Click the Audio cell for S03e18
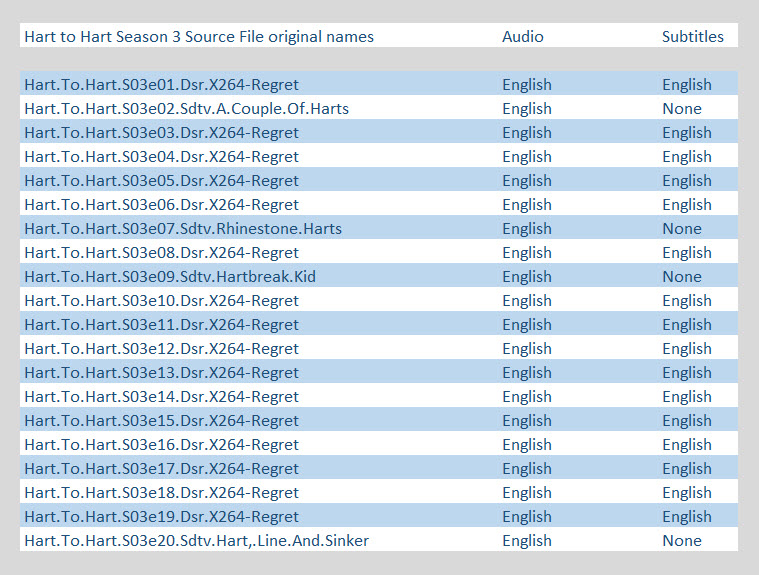 527,493
